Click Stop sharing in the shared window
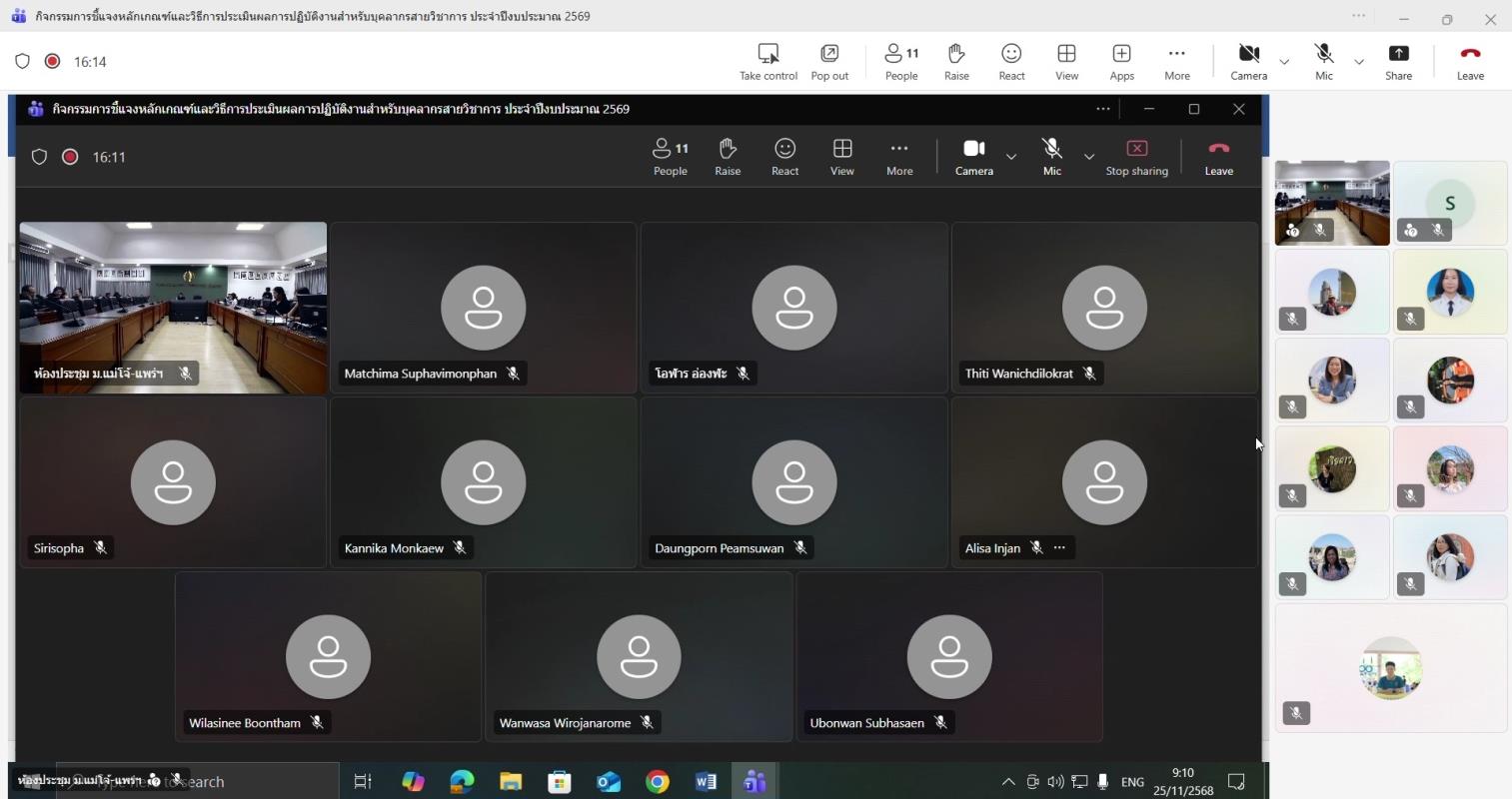Image resolution: width=1512 pixels, height=799 pixels. click(x=1136, y=157)
